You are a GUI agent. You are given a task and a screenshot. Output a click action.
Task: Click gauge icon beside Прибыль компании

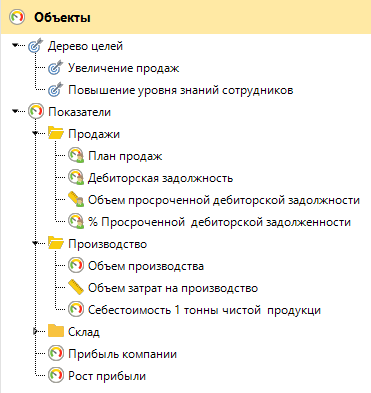point(56,353)
